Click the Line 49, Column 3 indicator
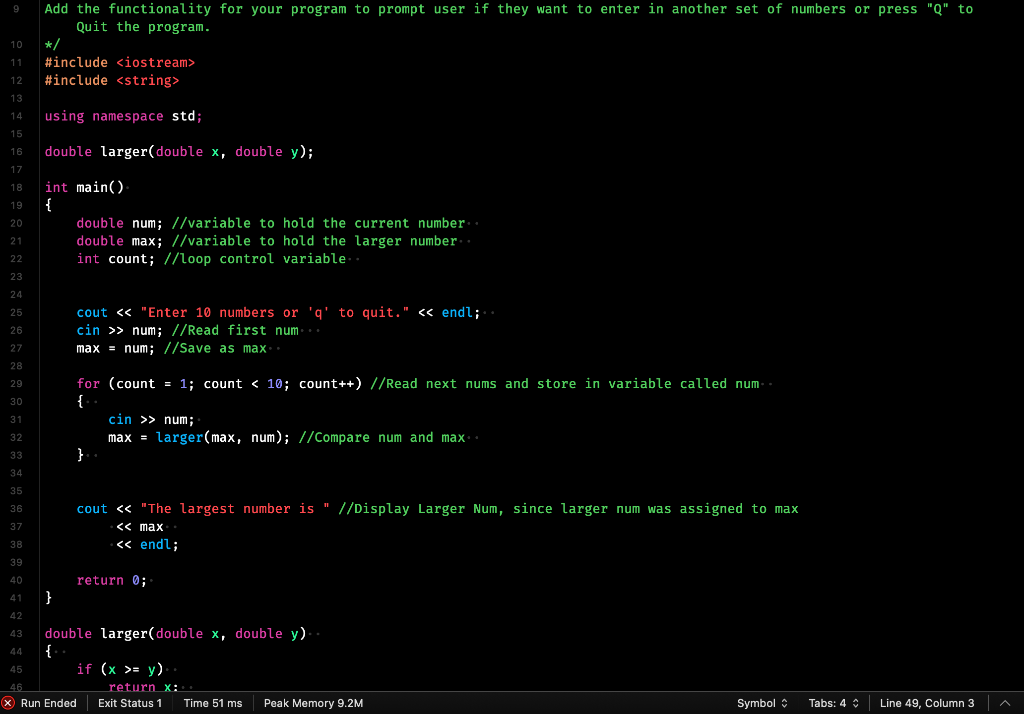Image resolution: width=1024 pixels, height=714 pixels. pyautogui.click(x=926, y=703)
